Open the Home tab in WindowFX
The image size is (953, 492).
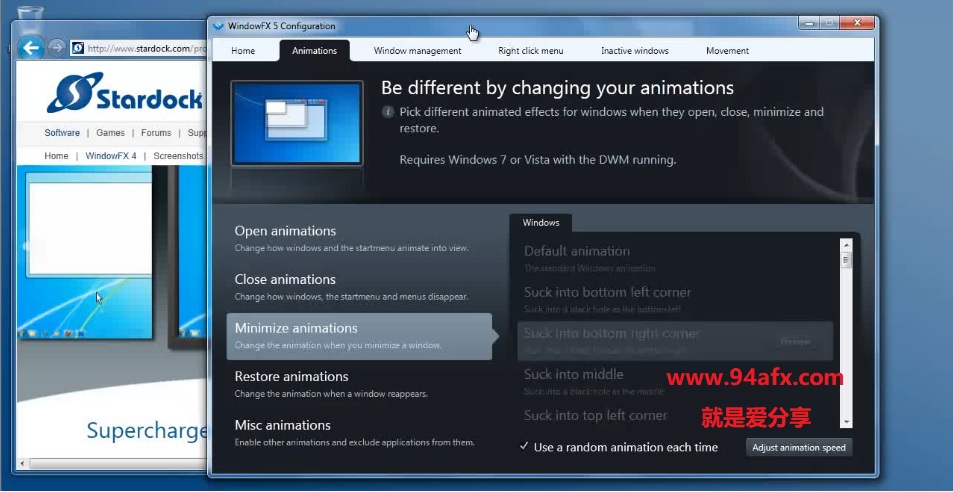[x=243, y=51]
